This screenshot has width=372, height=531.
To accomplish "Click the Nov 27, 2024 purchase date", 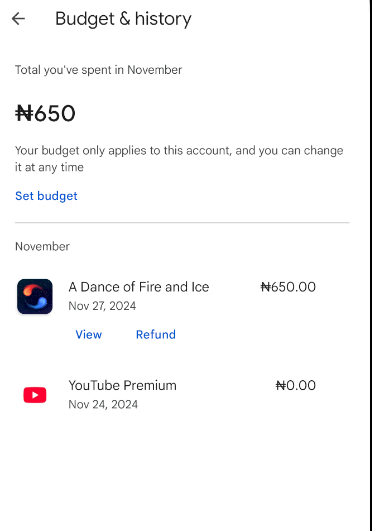I will pos(102,306).
